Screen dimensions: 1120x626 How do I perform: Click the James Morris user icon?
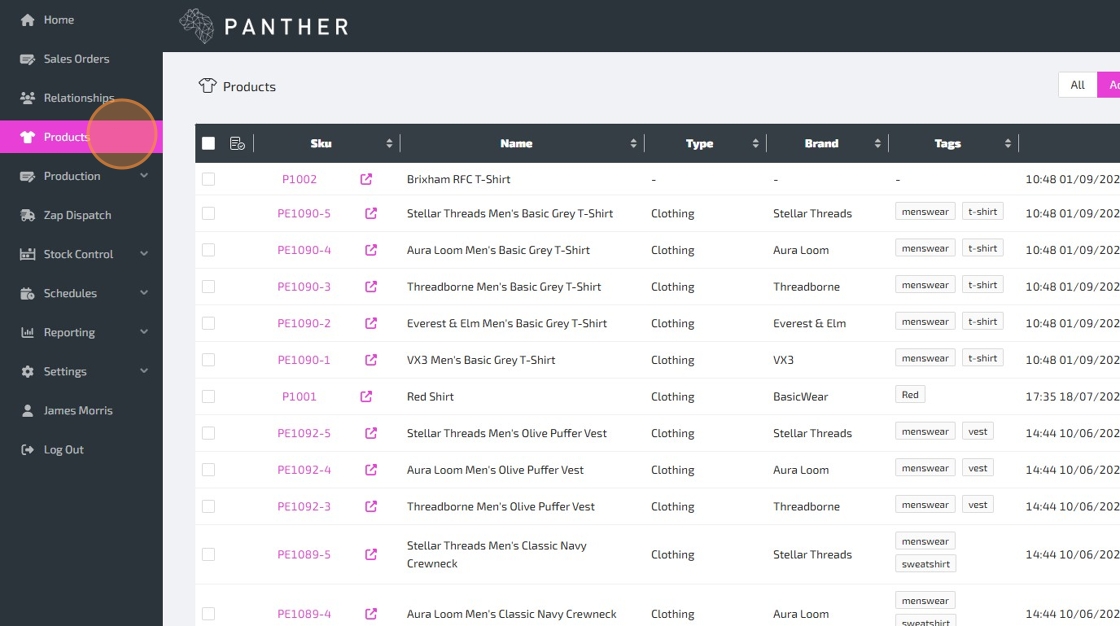point(28,411)
